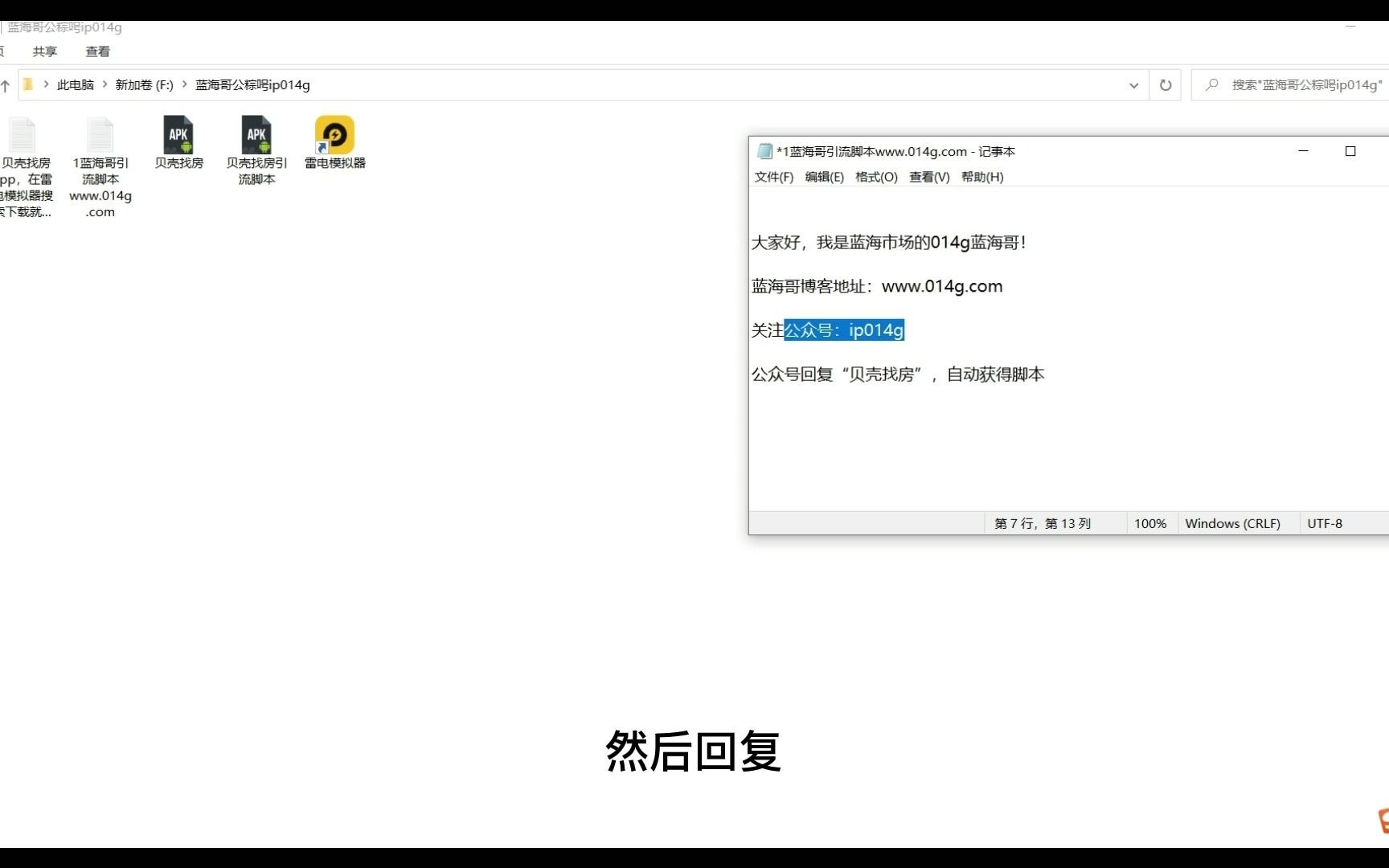
Task: Select the 贝壳找房app text file icon
Action: click(23, 135)
